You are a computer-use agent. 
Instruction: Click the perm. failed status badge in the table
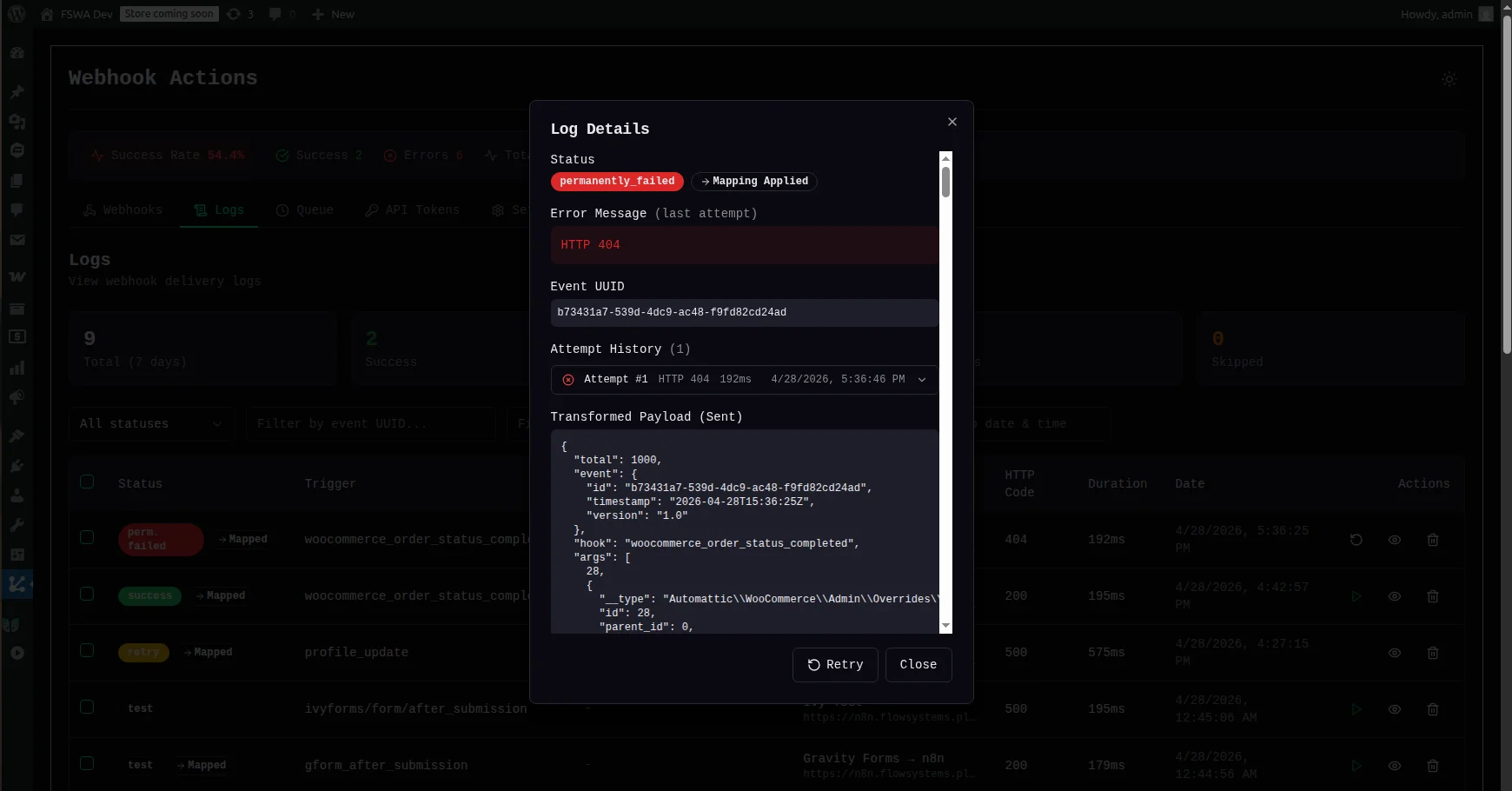point(161,540)
